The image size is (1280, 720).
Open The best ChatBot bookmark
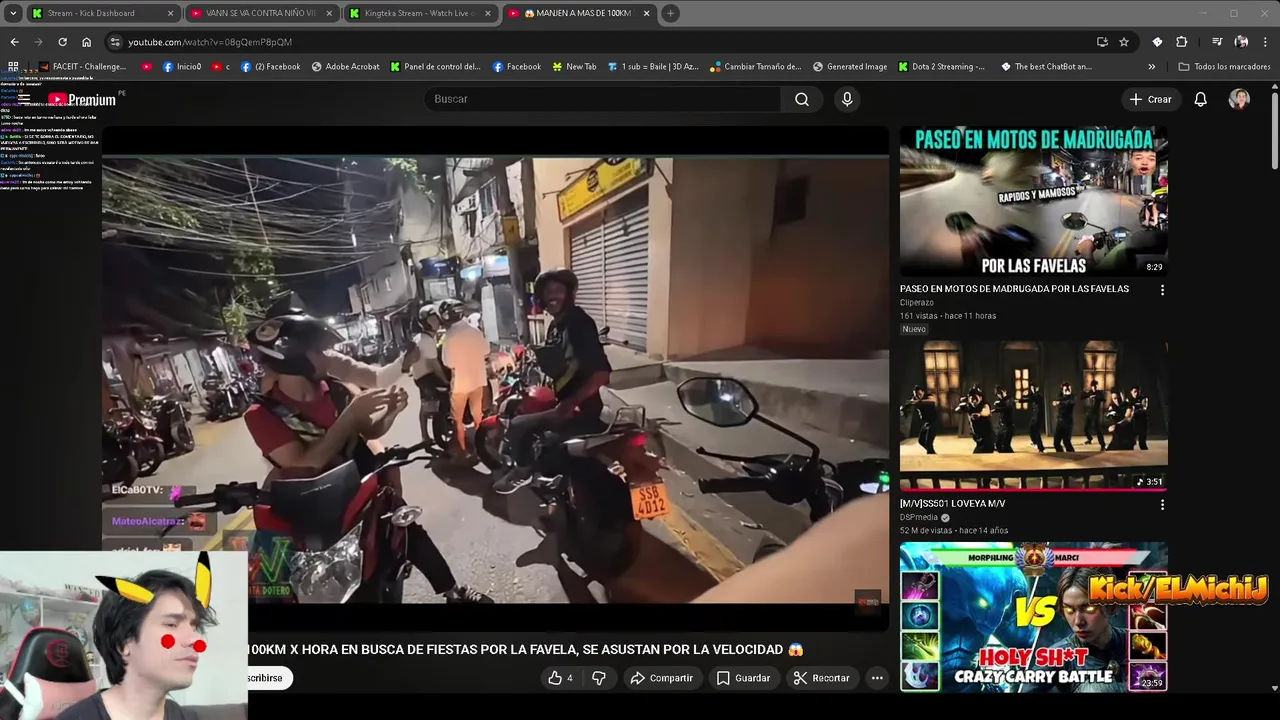coord(1045,67)
